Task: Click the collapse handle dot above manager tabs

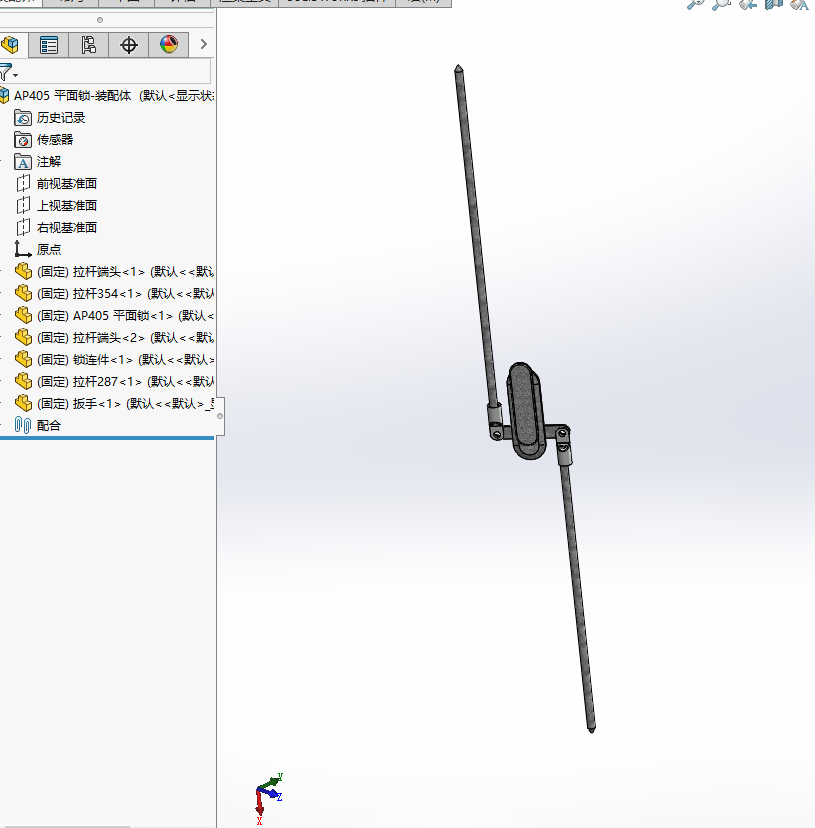Action: point(100,20)
